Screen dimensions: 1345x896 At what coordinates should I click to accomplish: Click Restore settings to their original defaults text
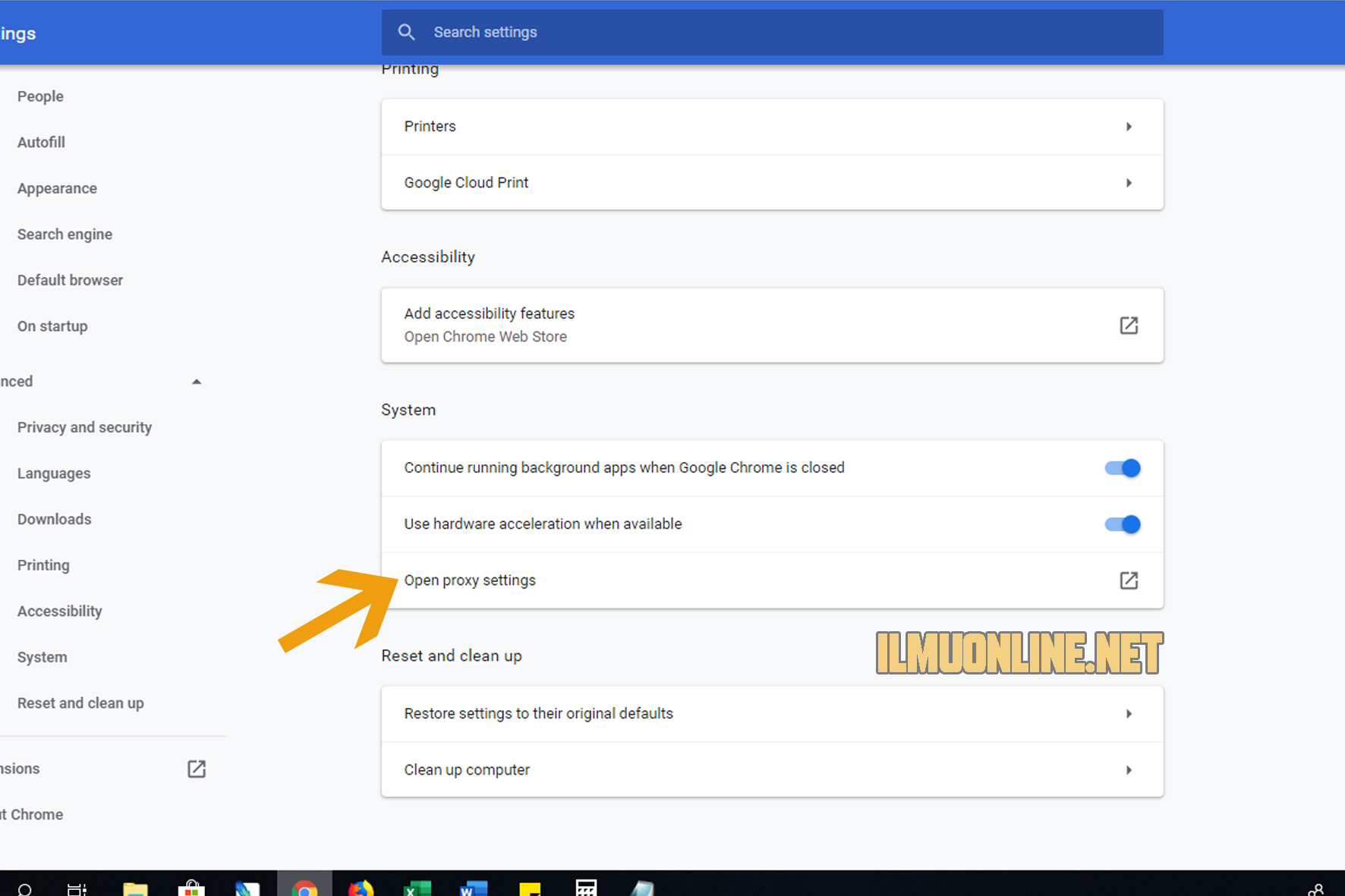click(x=539, y=714)
